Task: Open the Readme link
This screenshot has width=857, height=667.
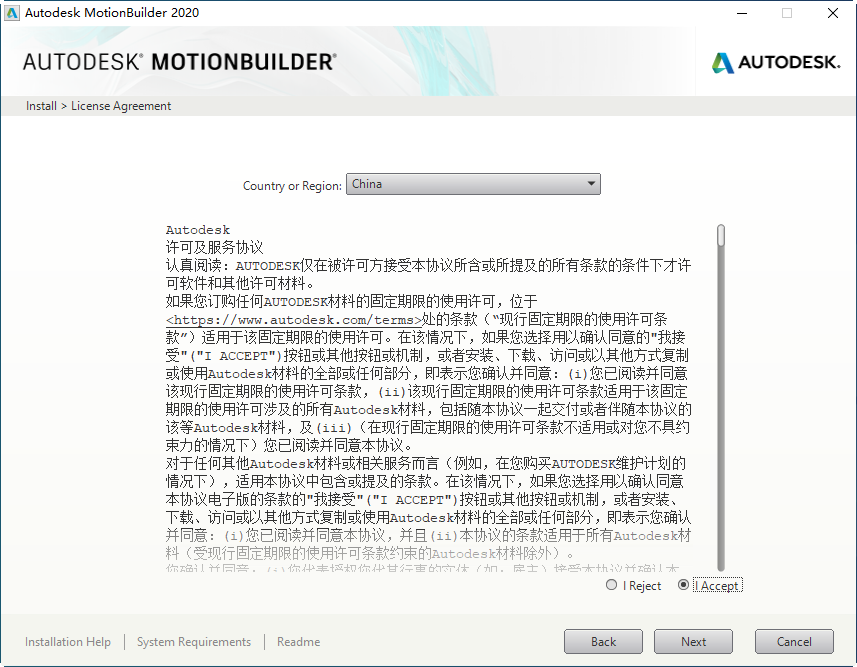Action: coord(298,642)
